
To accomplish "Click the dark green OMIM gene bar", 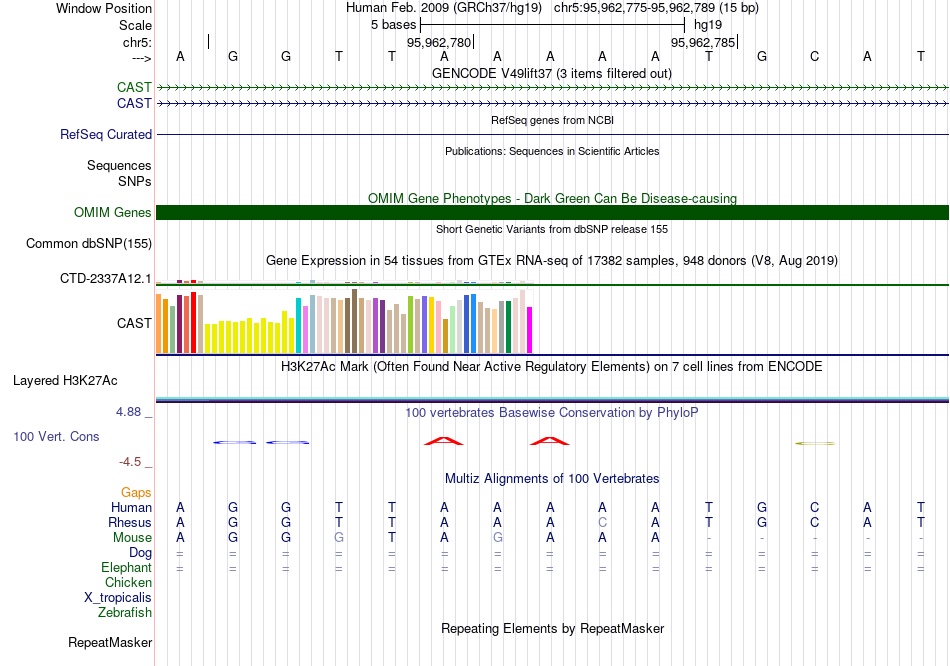I will (x=552, y=213).
